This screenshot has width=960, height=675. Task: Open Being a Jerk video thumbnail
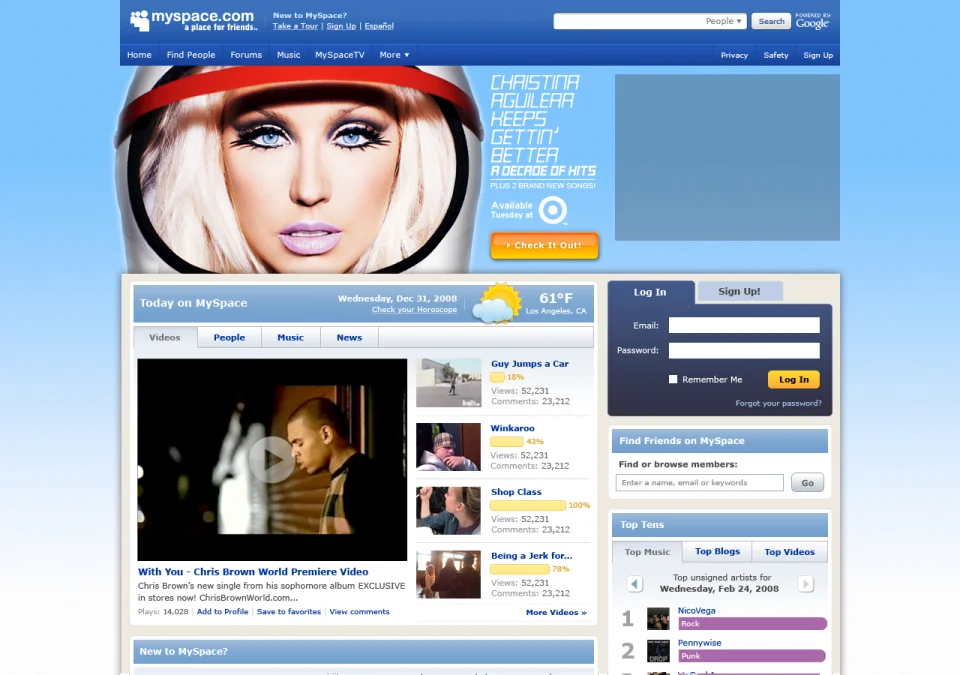(x=449, y=575)
